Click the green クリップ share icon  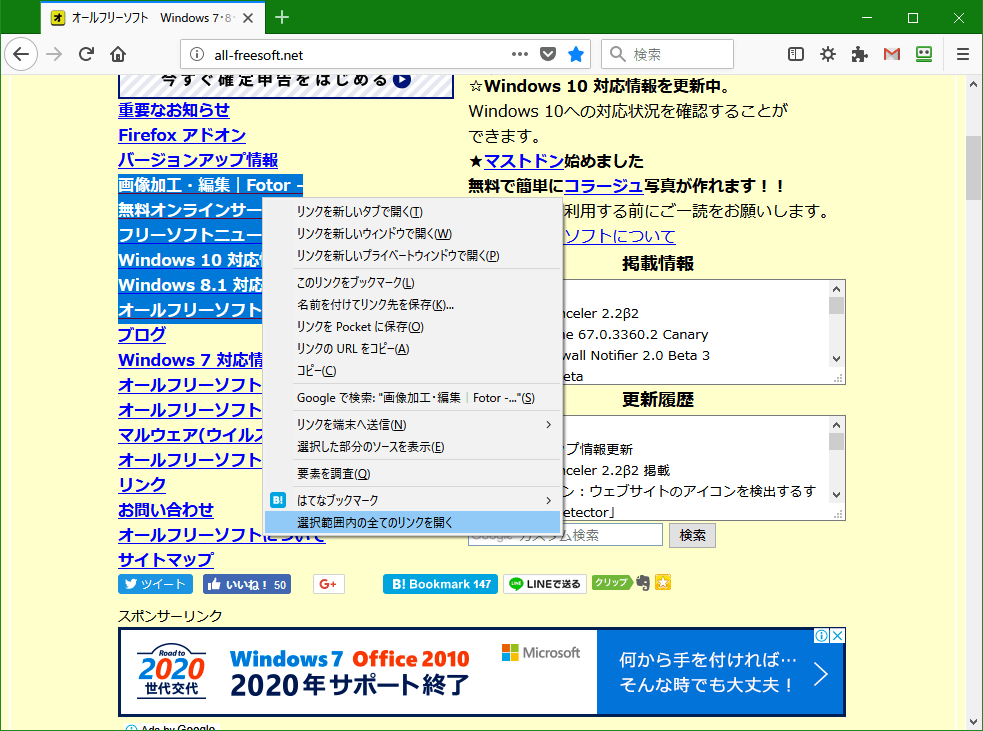pyautogui.click(x=611, y=583)
